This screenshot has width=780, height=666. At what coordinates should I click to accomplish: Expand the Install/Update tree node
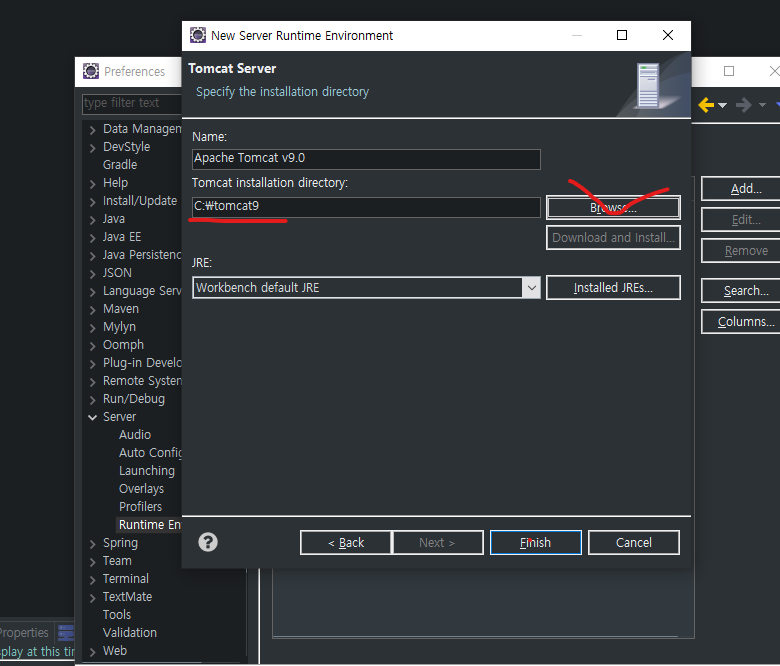click(93, 201)
